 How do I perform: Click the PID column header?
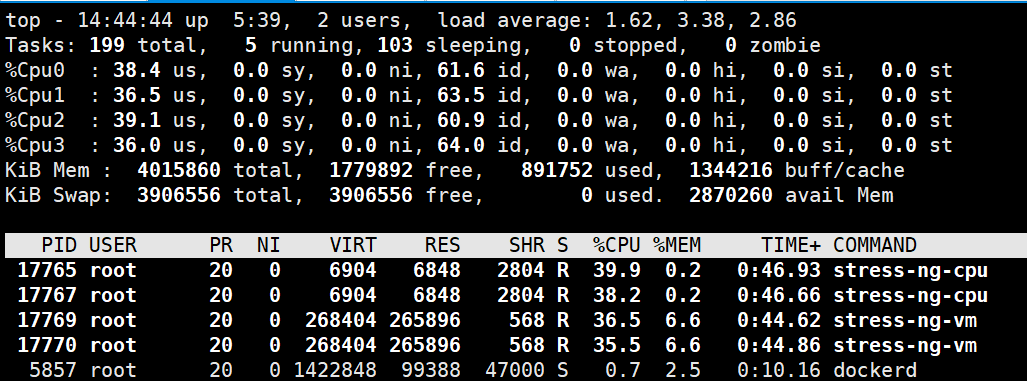coord(59,245)
